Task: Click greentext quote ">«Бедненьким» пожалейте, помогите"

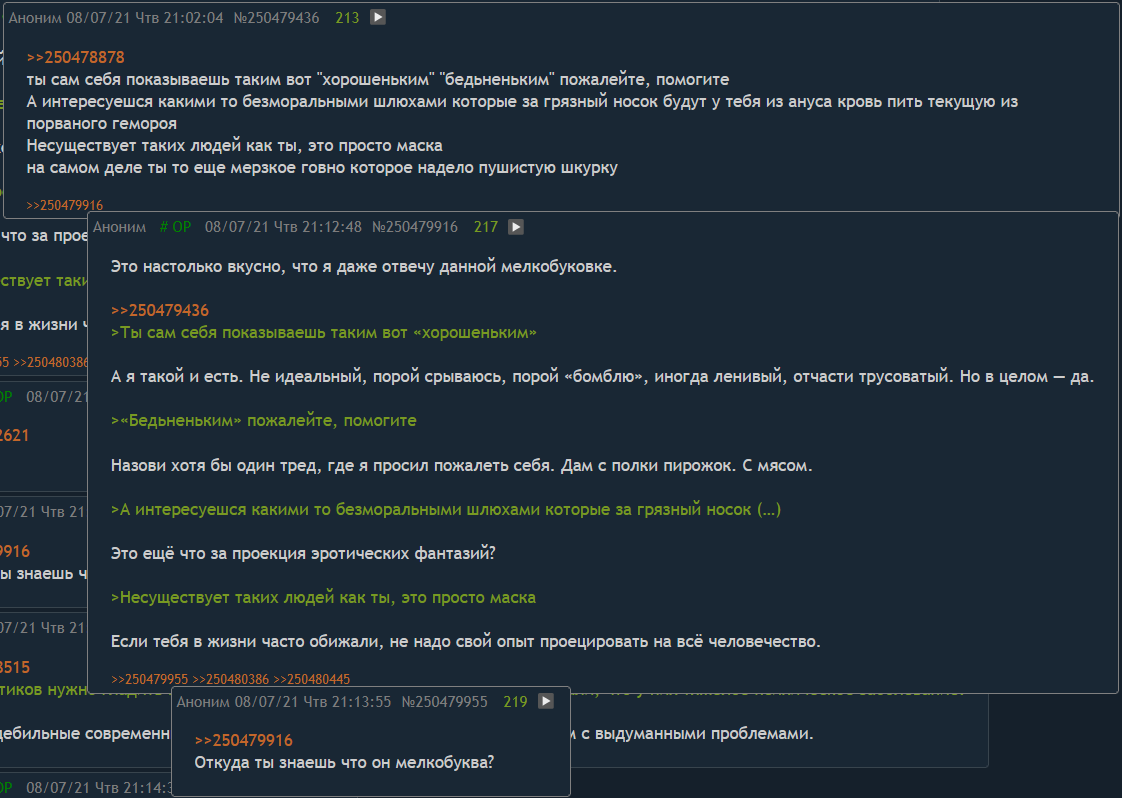Action: click(x=264, y=421)
